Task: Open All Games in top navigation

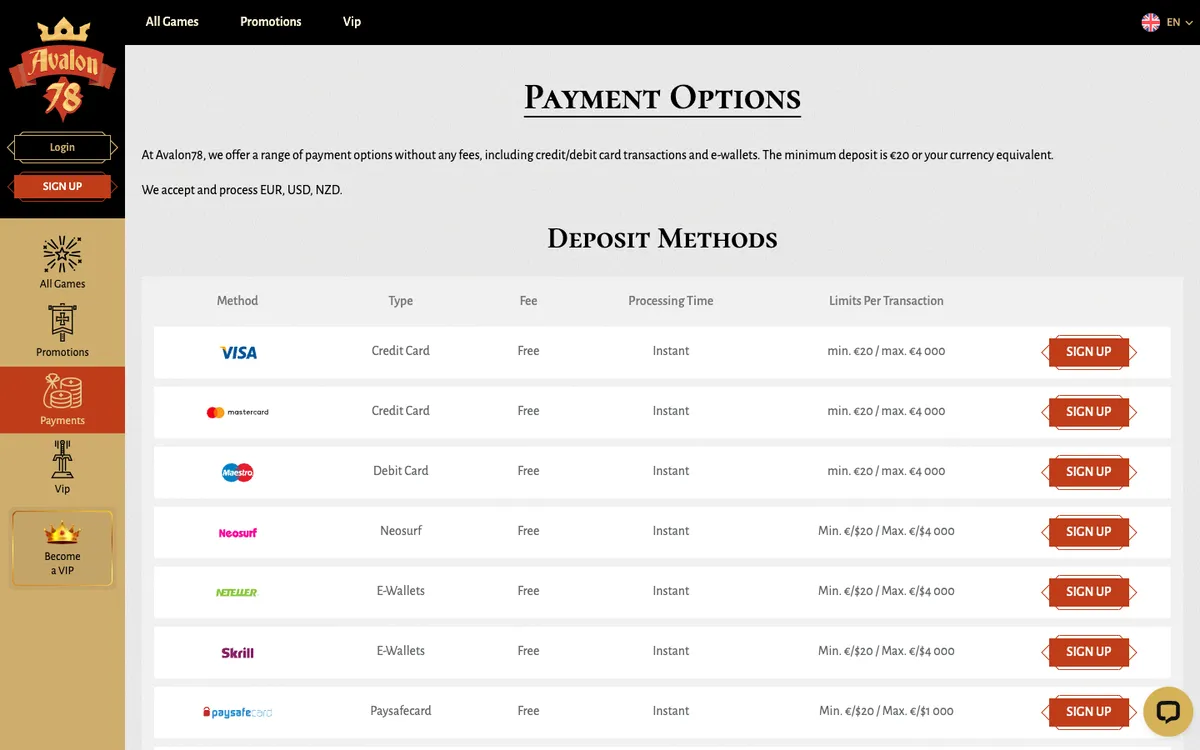Action: coord(172,21)
